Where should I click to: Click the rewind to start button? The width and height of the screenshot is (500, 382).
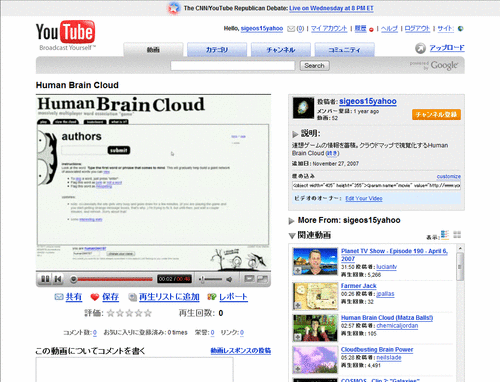click(x=58, y=279)
